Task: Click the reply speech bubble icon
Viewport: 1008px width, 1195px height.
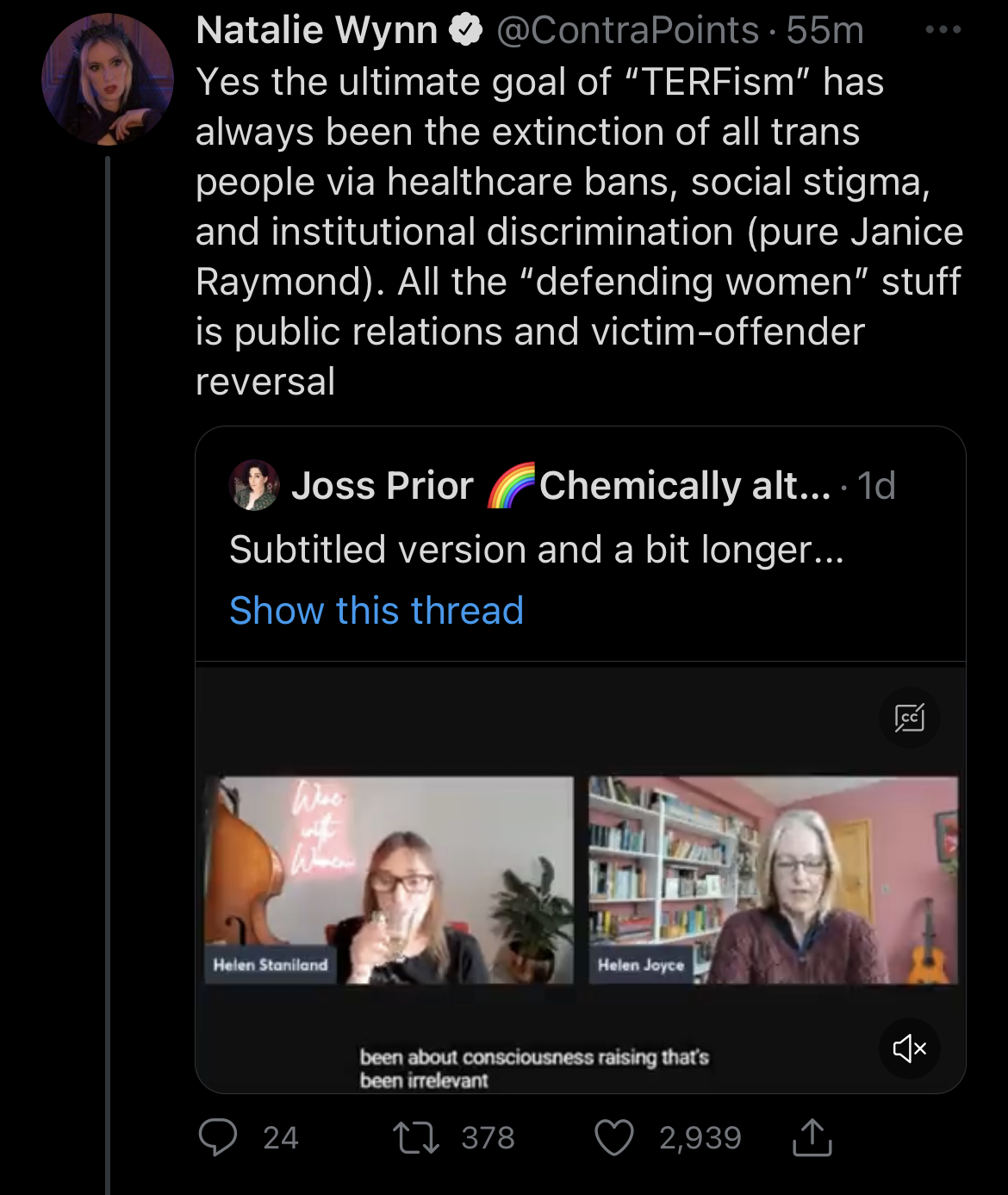Action: coord(218,1137)
